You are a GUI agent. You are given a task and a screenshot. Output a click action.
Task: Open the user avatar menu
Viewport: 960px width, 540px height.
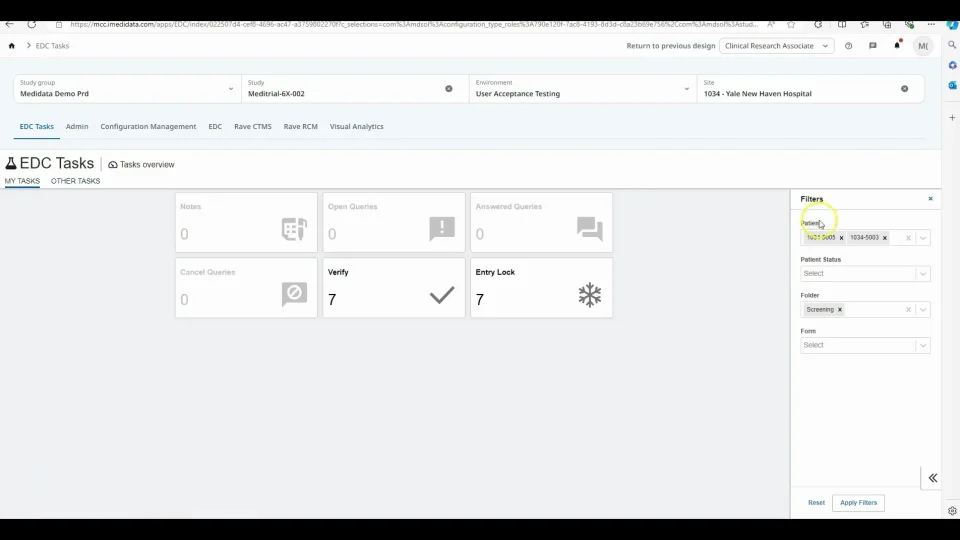(923, 46)
